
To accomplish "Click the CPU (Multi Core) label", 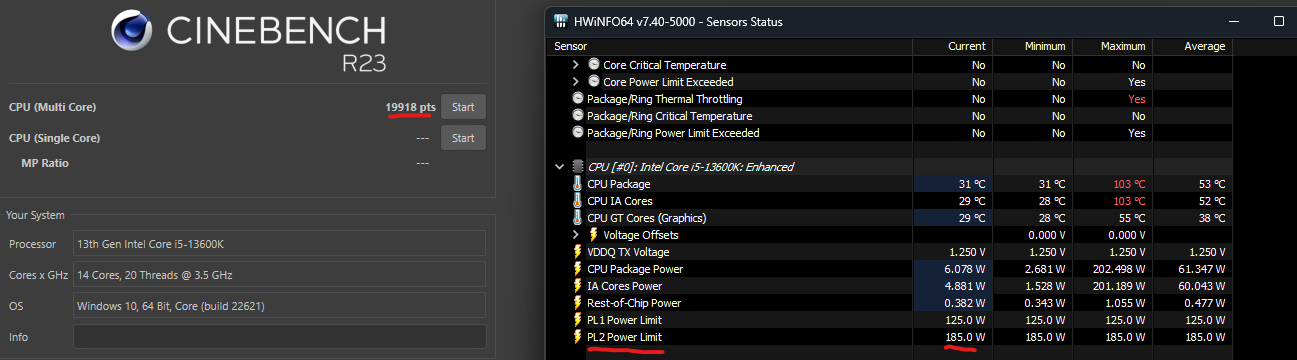I will point(52,107).
